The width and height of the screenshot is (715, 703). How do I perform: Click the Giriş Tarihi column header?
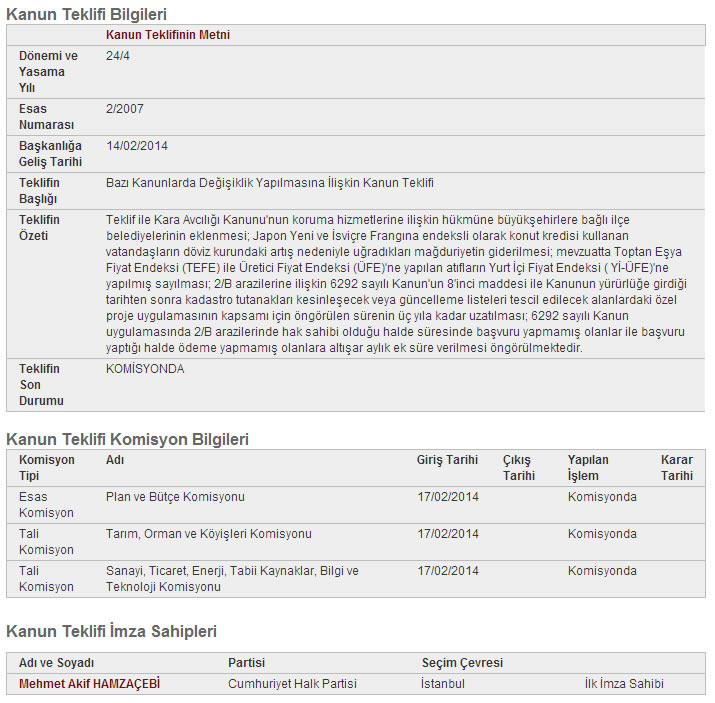point(447,460)
